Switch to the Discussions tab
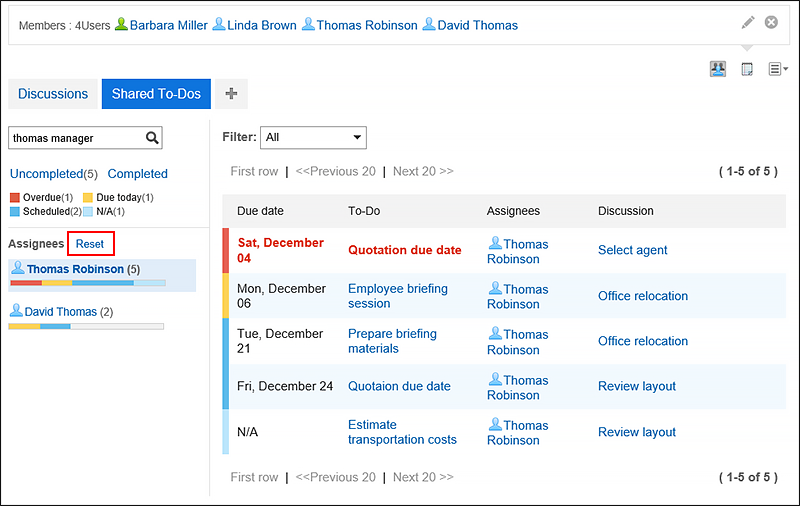The width and height of the screenshot is (800, 506). point(53,94)
